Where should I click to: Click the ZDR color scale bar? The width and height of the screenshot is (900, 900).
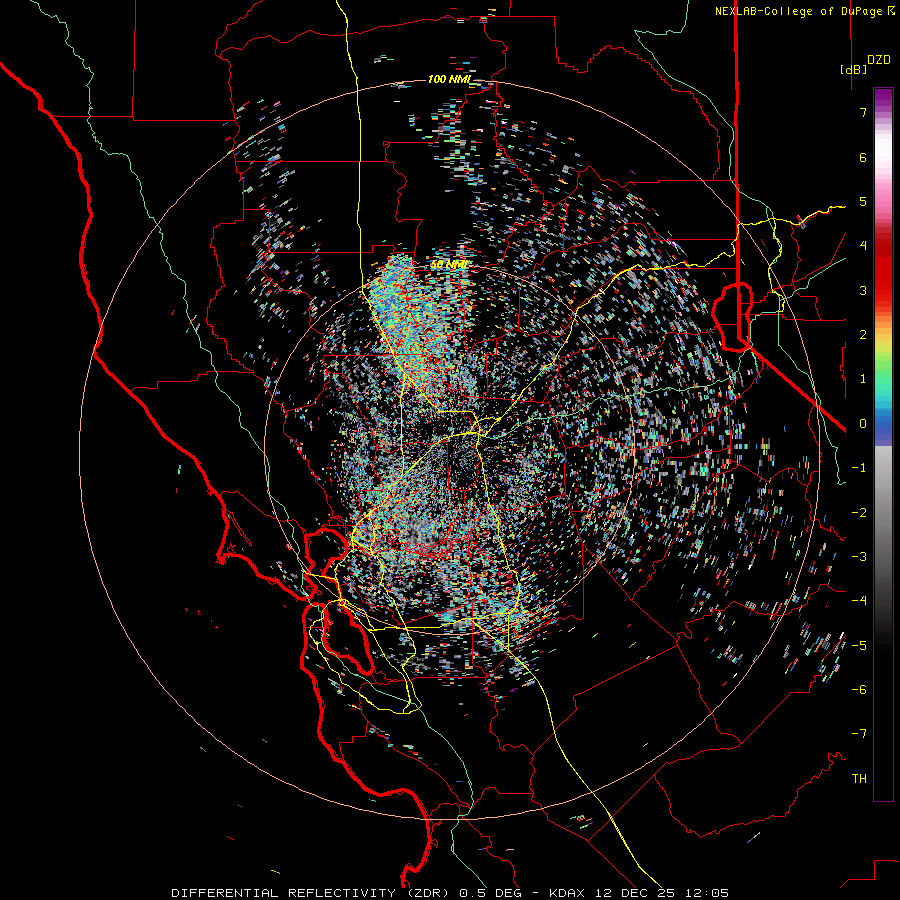coord(883,444)
